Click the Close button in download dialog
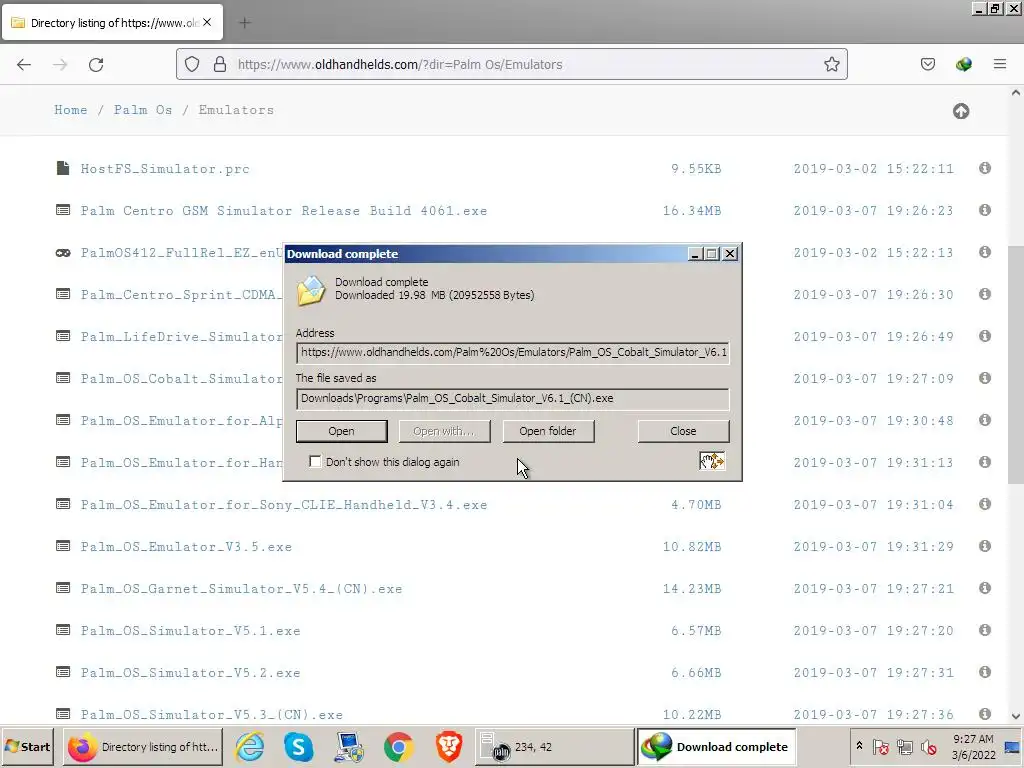 click(x=683, y=431)
